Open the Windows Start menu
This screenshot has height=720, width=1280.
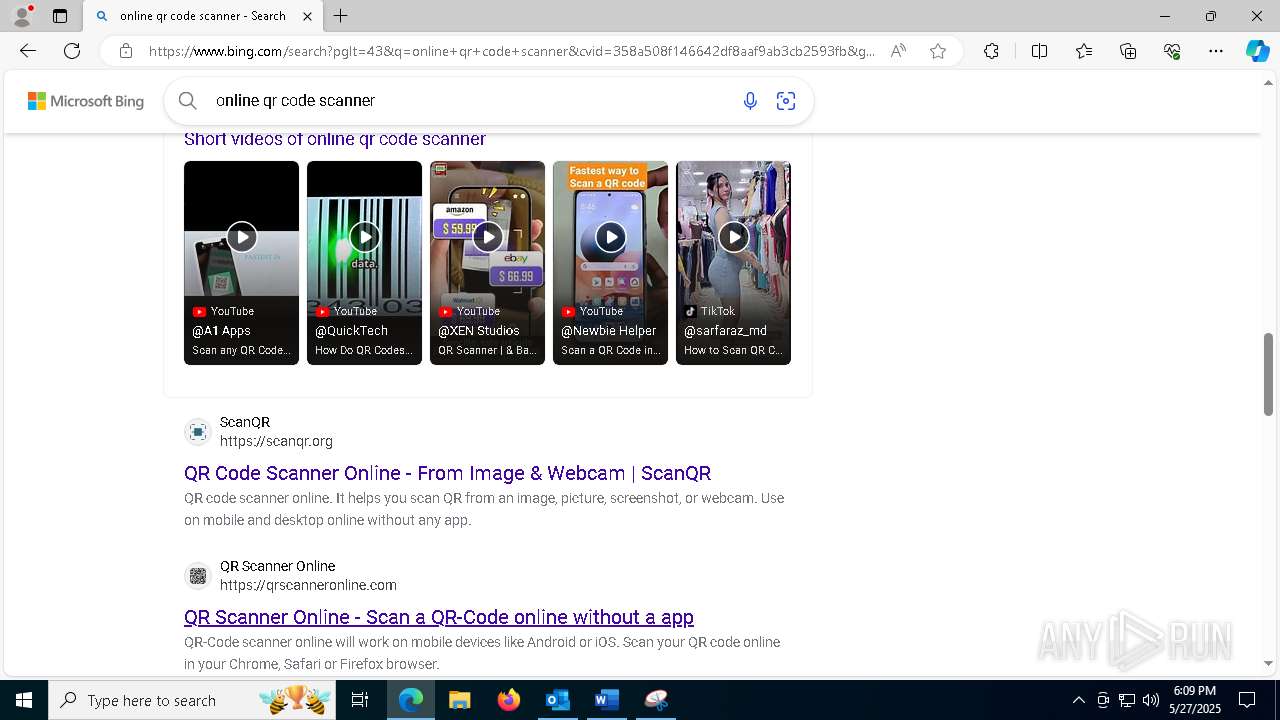[x=23, y=700]
